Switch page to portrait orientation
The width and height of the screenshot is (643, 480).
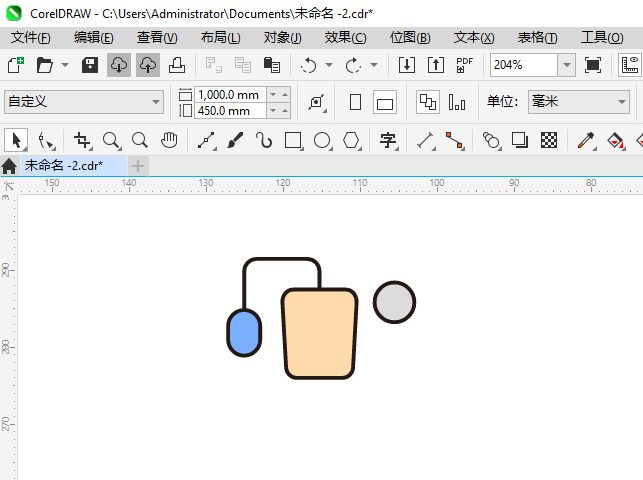click(x=355, y=102)
